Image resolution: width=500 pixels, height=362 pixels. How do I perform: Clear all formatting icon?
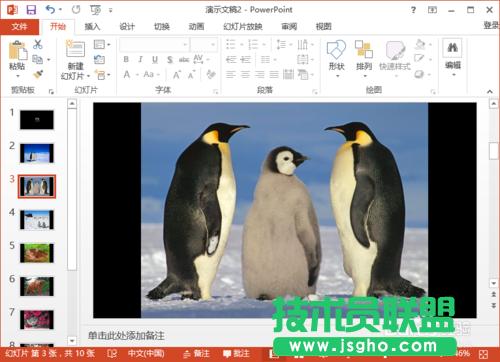click(211, 74)
